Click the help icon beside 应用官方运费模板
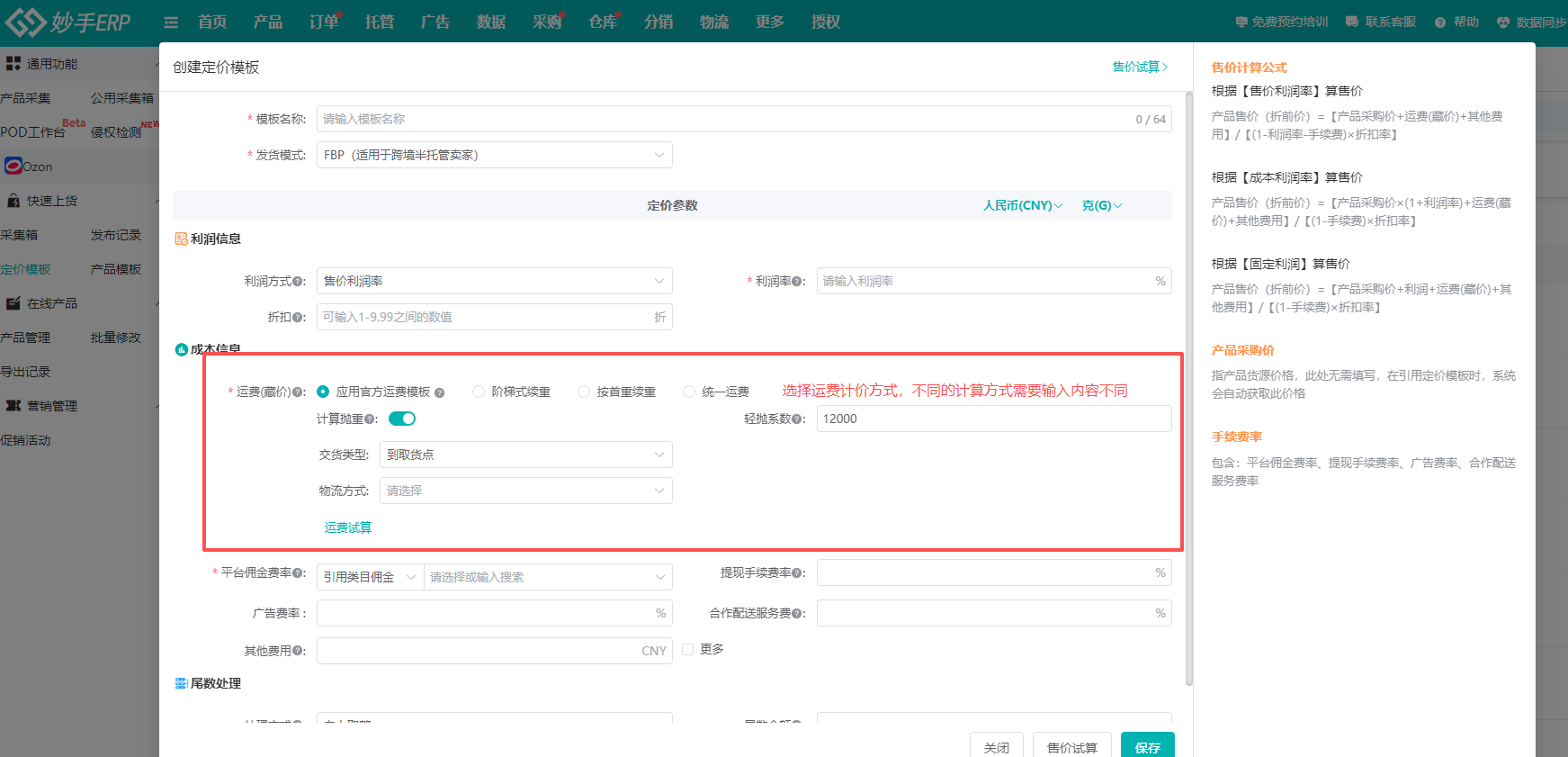This screenshot has height=757, width=1568. coord(439,392)
